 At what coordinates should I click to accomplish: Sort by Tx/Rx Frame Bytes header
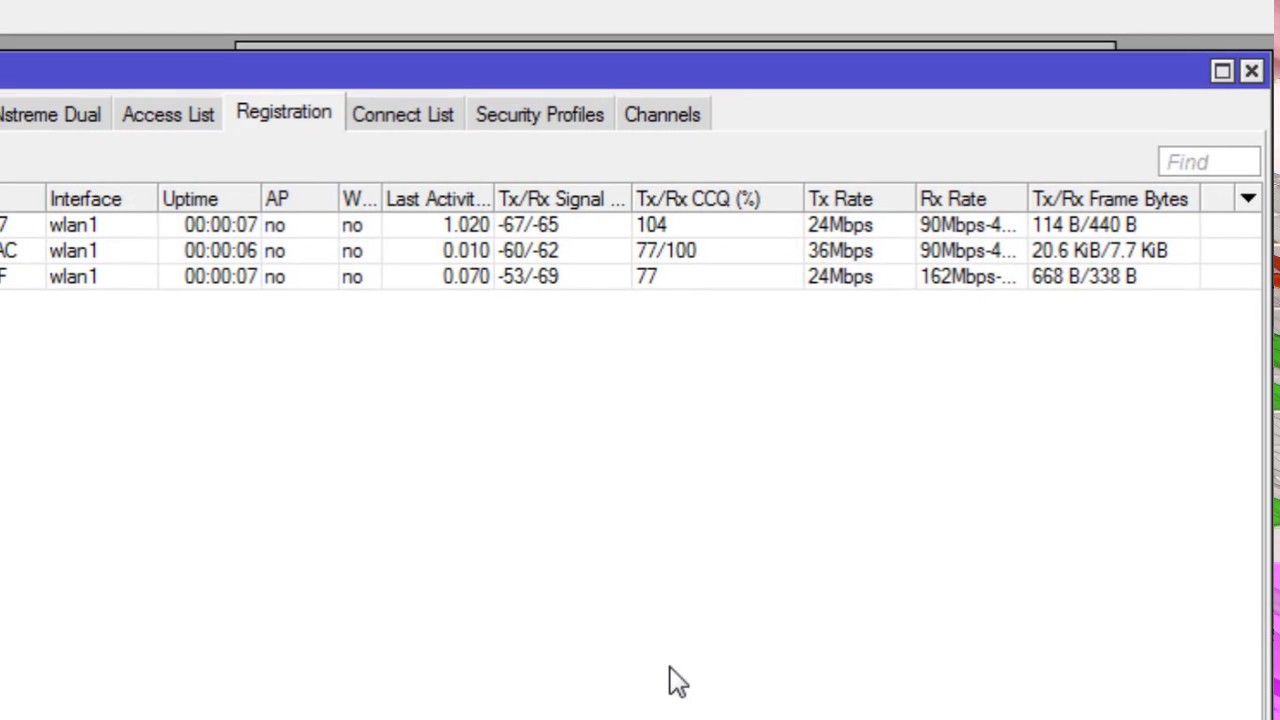1114,199
